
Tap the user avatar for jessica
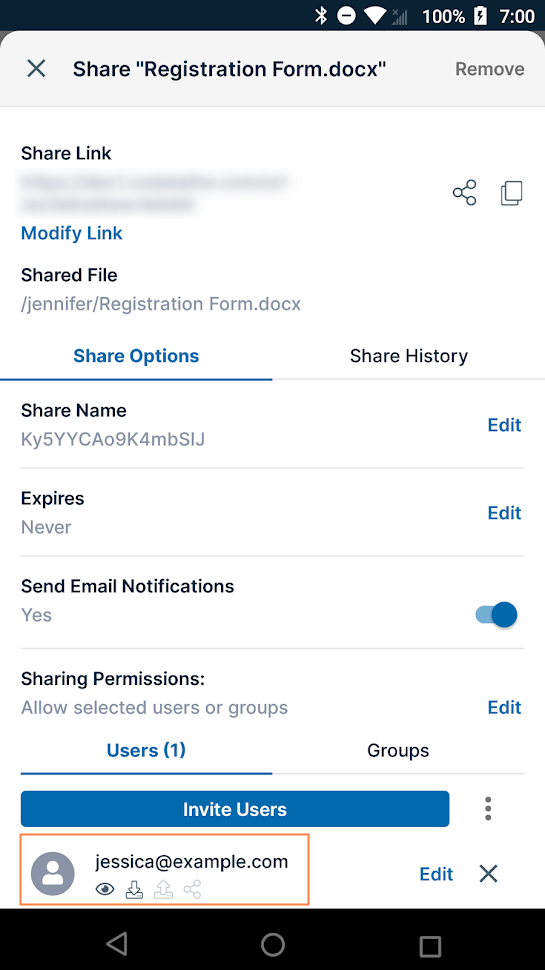[x=53, y=873]
